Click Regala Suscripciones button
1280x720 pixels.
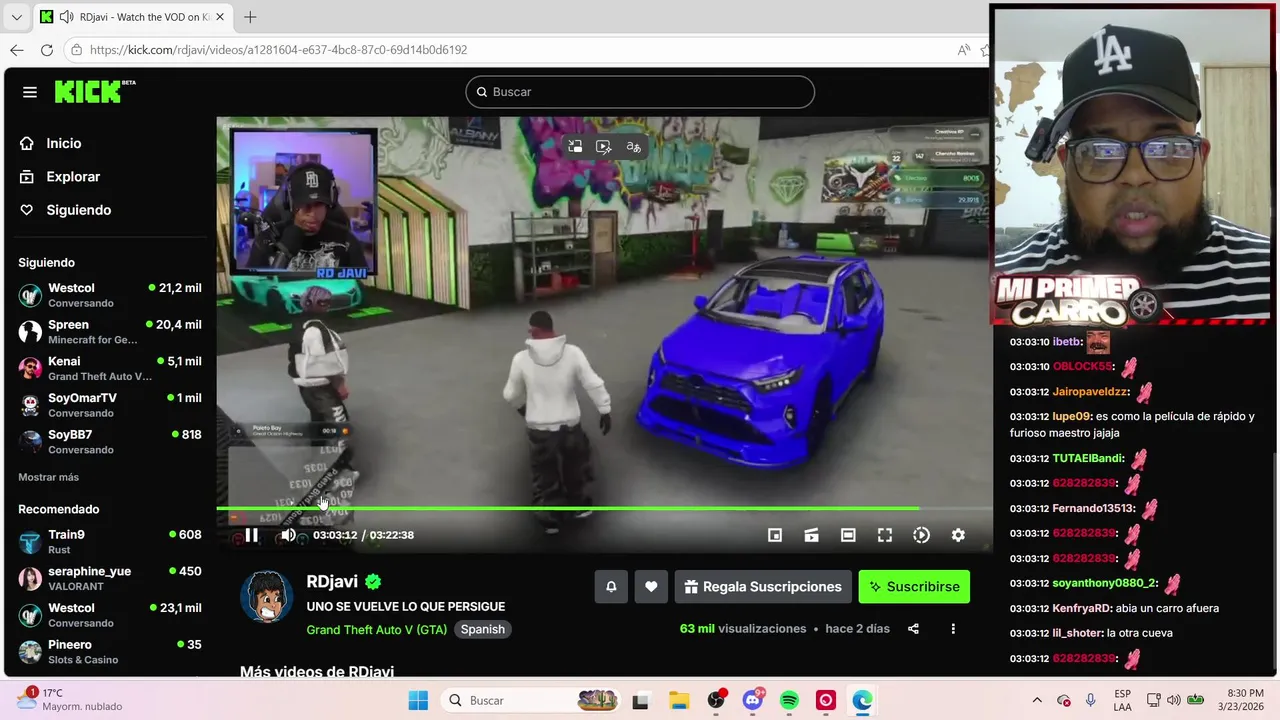point(763,587)
